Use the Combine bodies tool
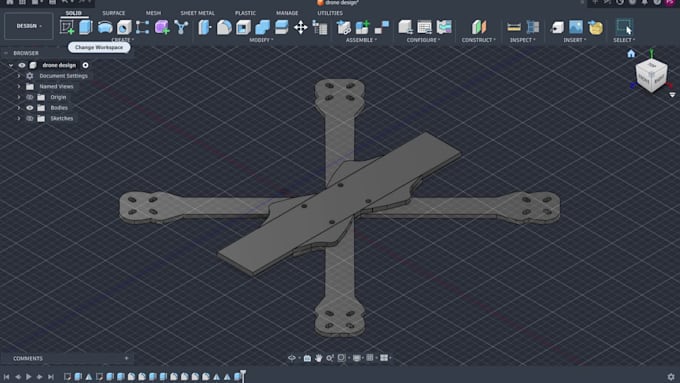 [x=262, y=27]
